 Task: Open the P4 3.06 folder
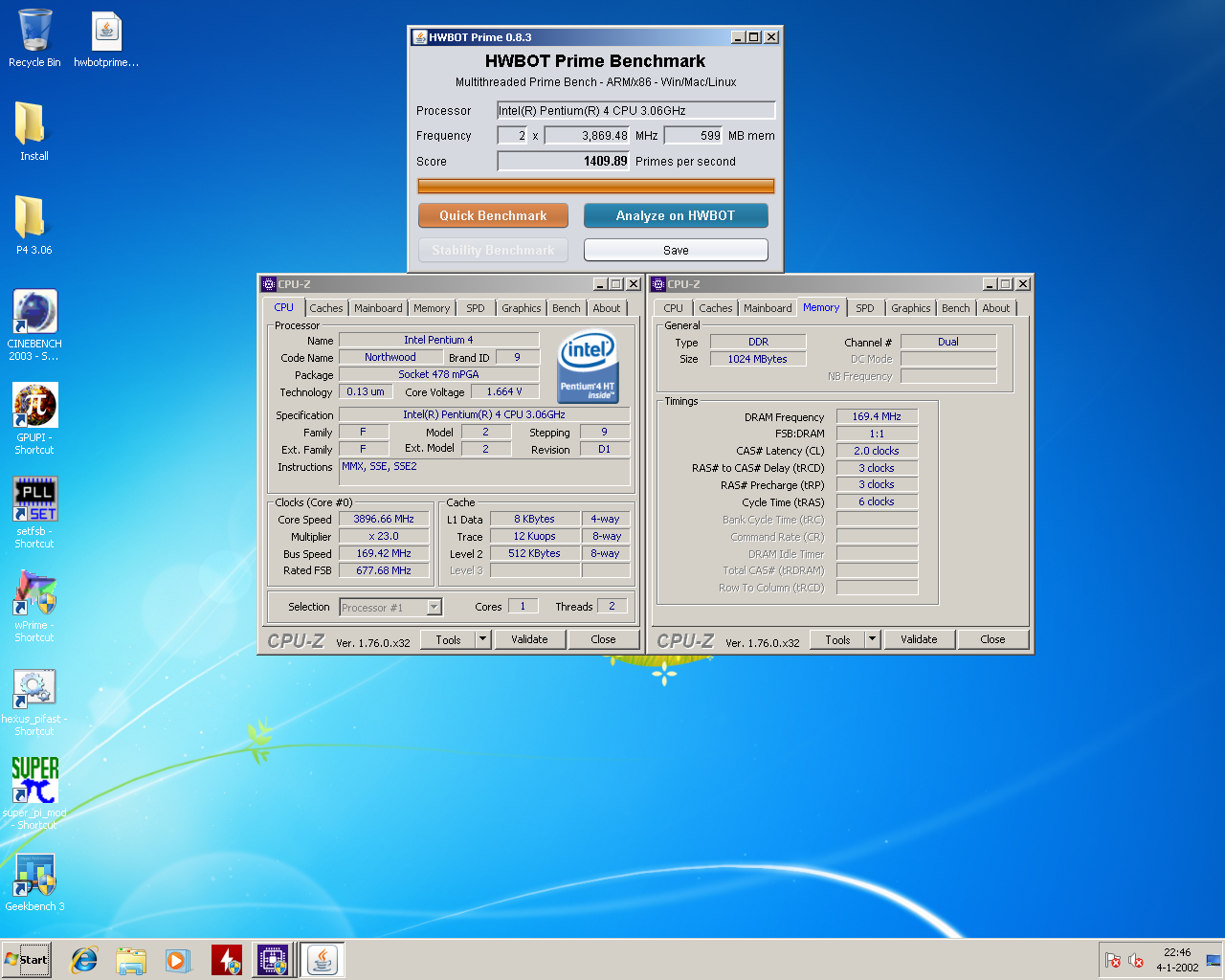point(33,226)
